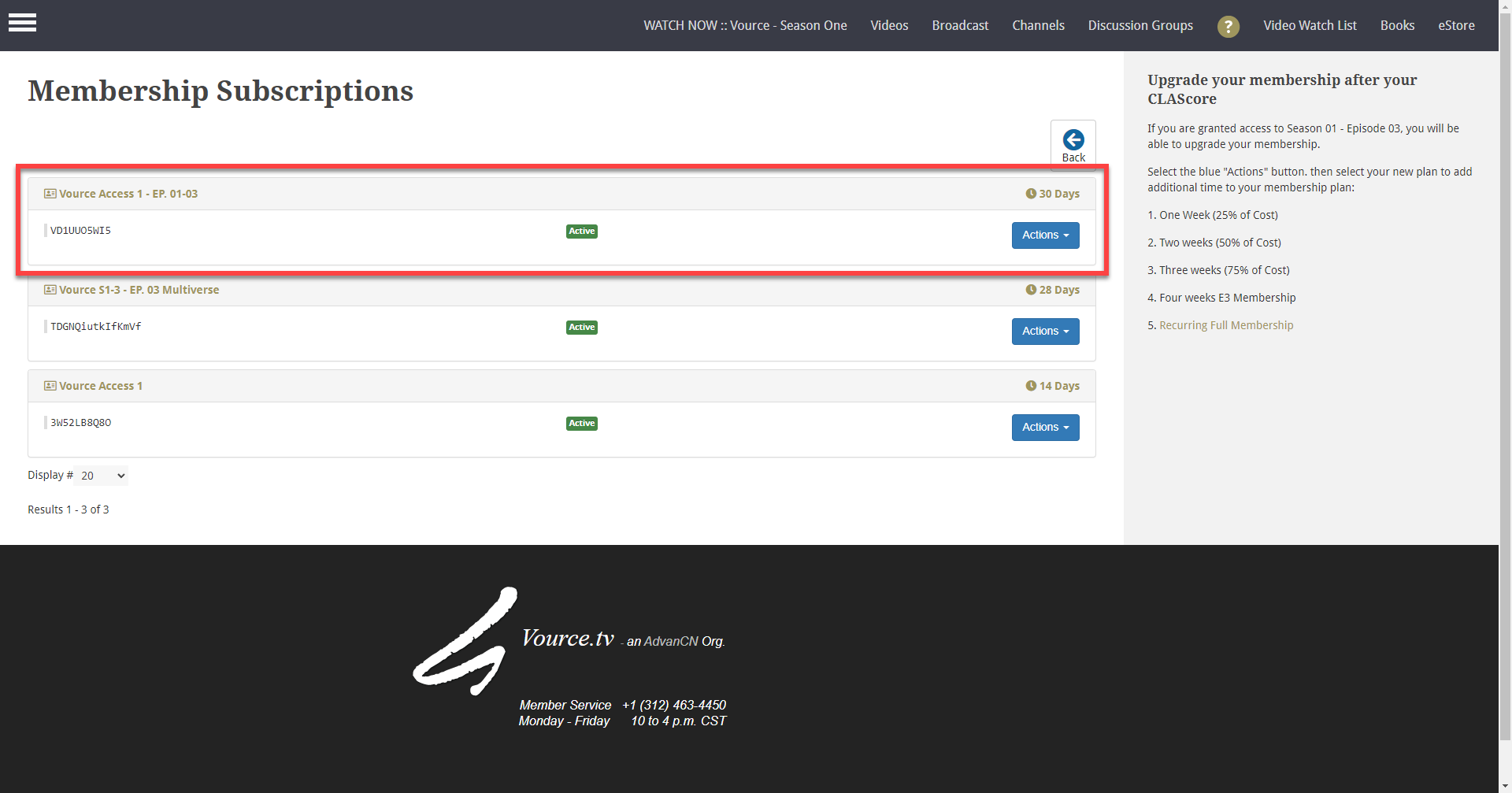This screenshot has height=793, width=1512.
Task: Click the Active badge for 3W52LB8Q8O
Action: [x=582, y=424]
